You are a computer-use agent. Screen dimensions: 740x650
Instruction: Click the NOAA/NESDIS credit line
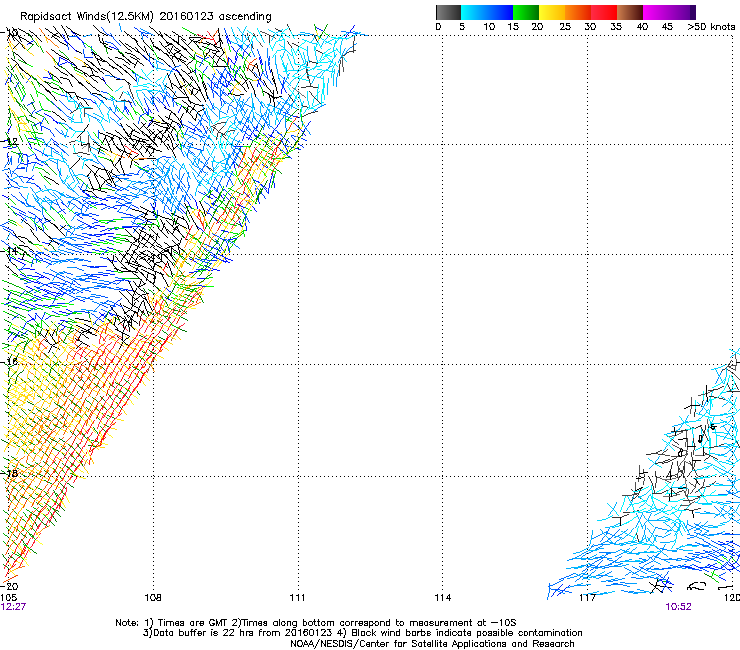pyautogui.click(x=432, y=644)
